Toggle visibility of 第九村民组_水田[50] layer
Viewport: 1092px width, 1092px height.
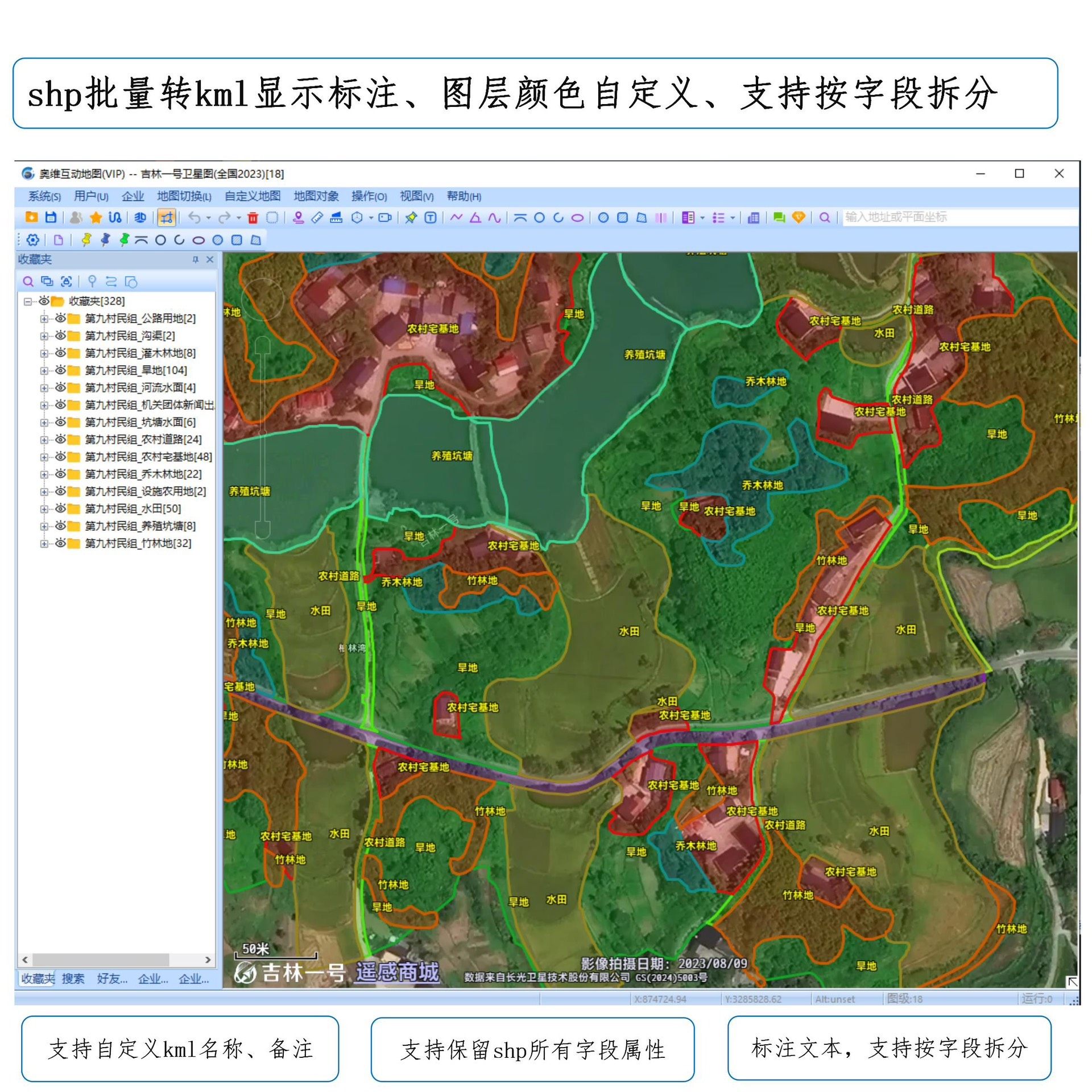(x=60, y=508)
